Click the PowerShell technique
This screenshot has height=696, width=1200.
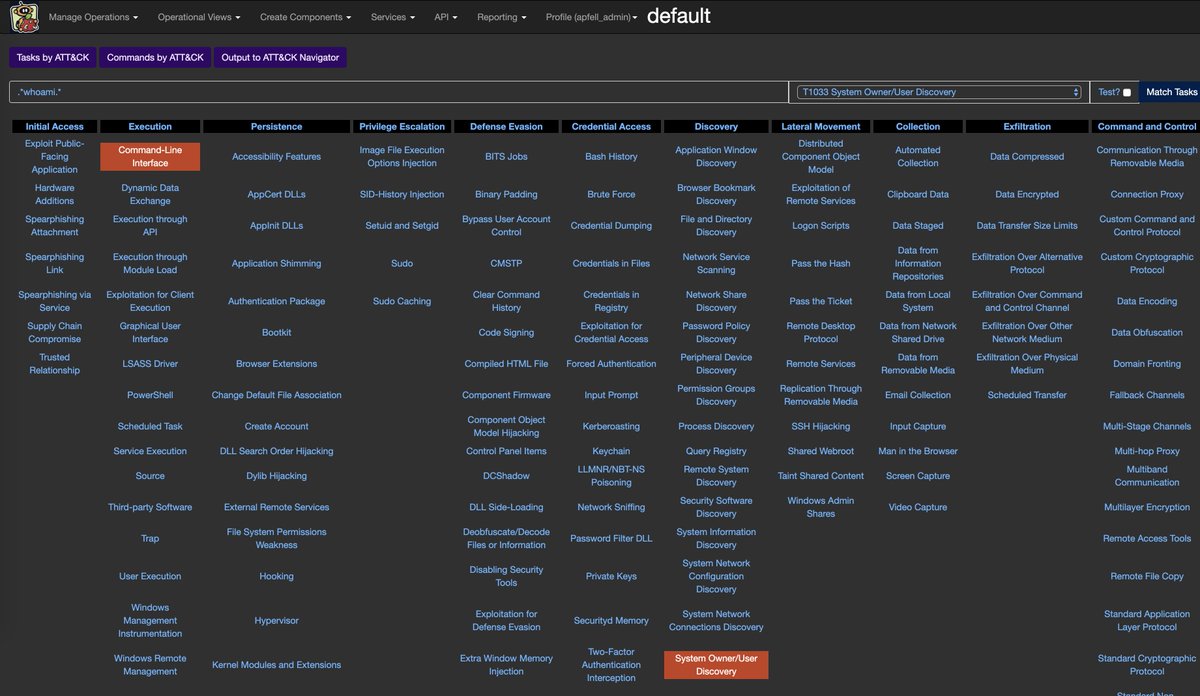click(150, 395)
